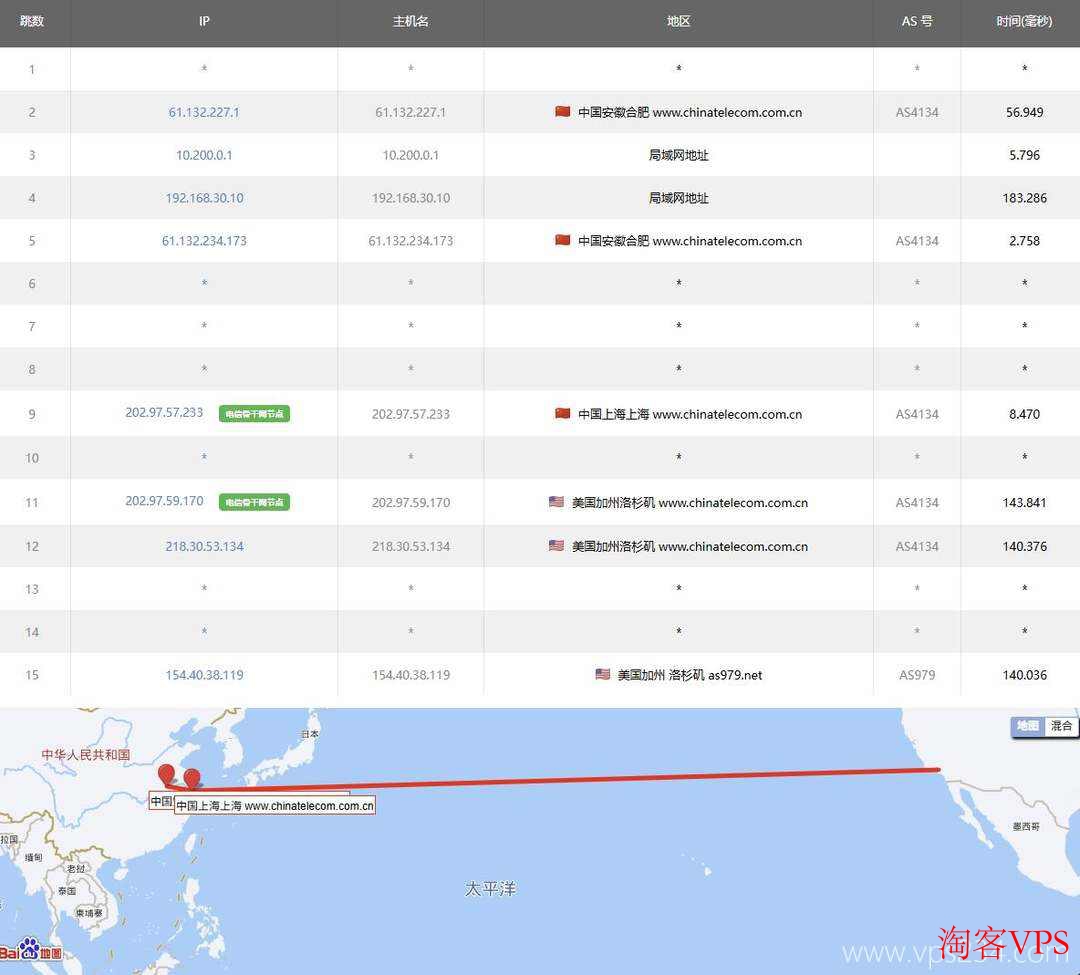Click the 中华人民共和国 label on the map
Image resolution: width=1080 pixels, height=975 pixels.
pos(86,755)
